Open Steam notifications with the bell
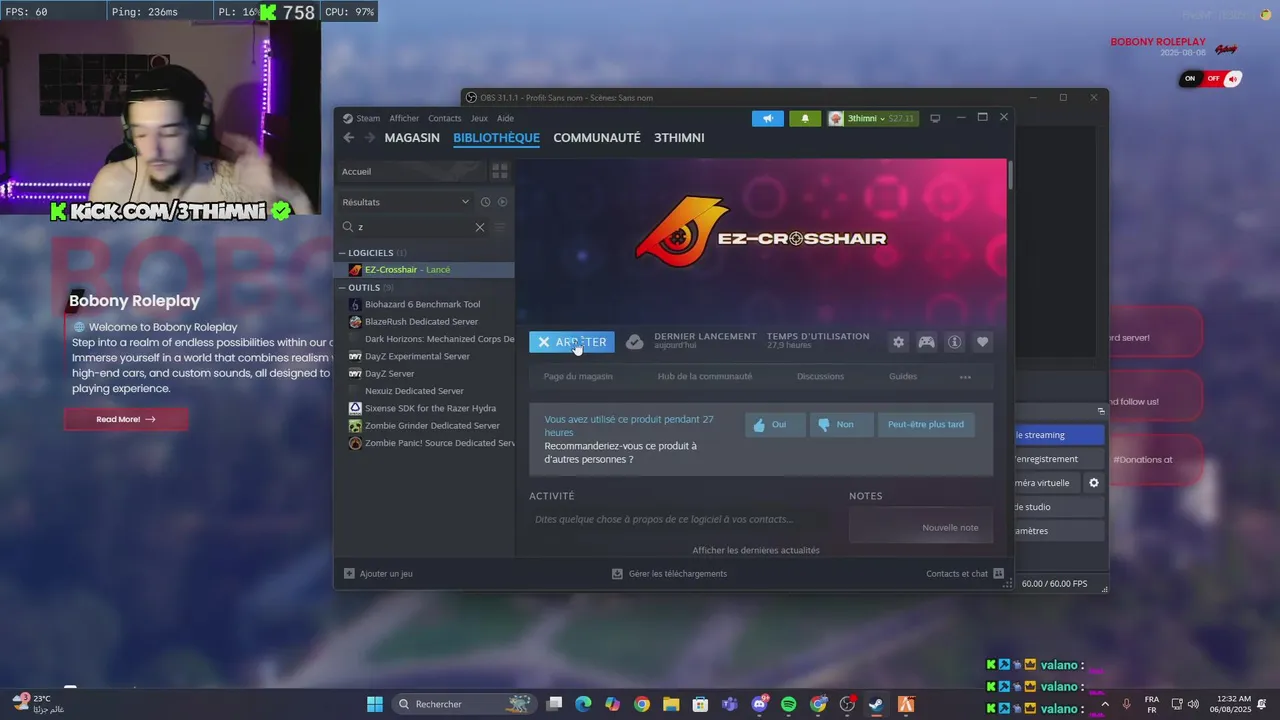This screenshot has width=1280, height=720. pyautogui.click(x=805, y=118)
